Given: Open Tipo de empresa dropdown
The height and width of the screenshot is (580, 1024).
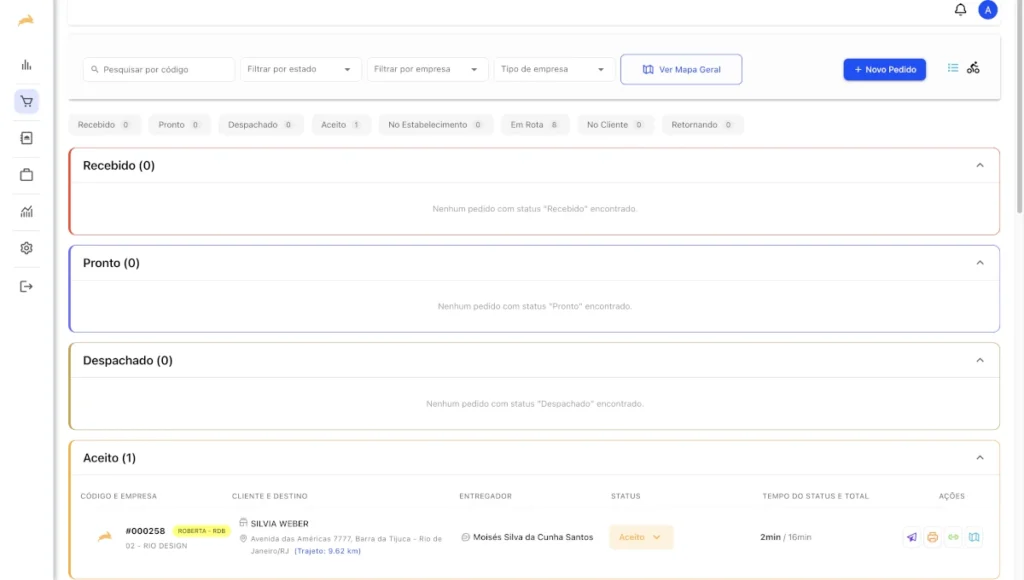Looking at the screenshot, I should point(554,69).
